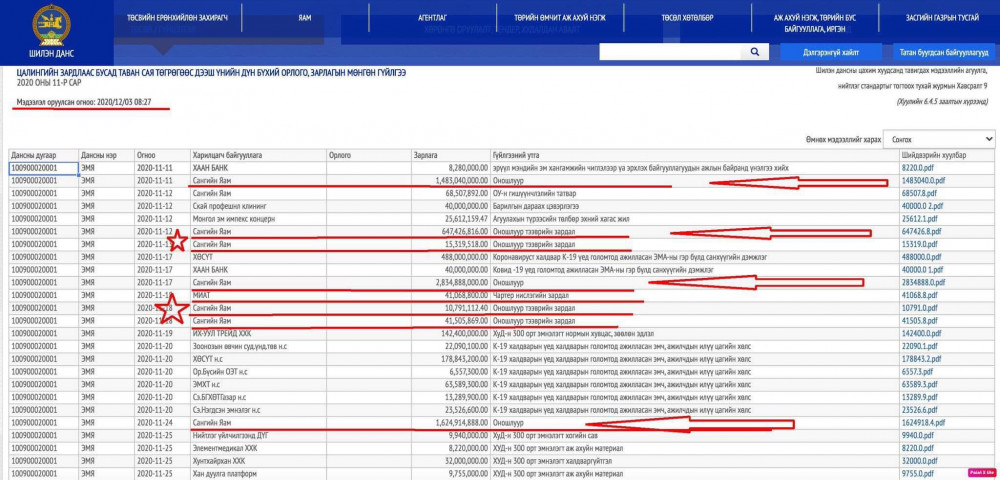Select the Монгол эм импекс концерн cell
The height and width of the screenshot is (480, 1000).
[x=258, y=219]
